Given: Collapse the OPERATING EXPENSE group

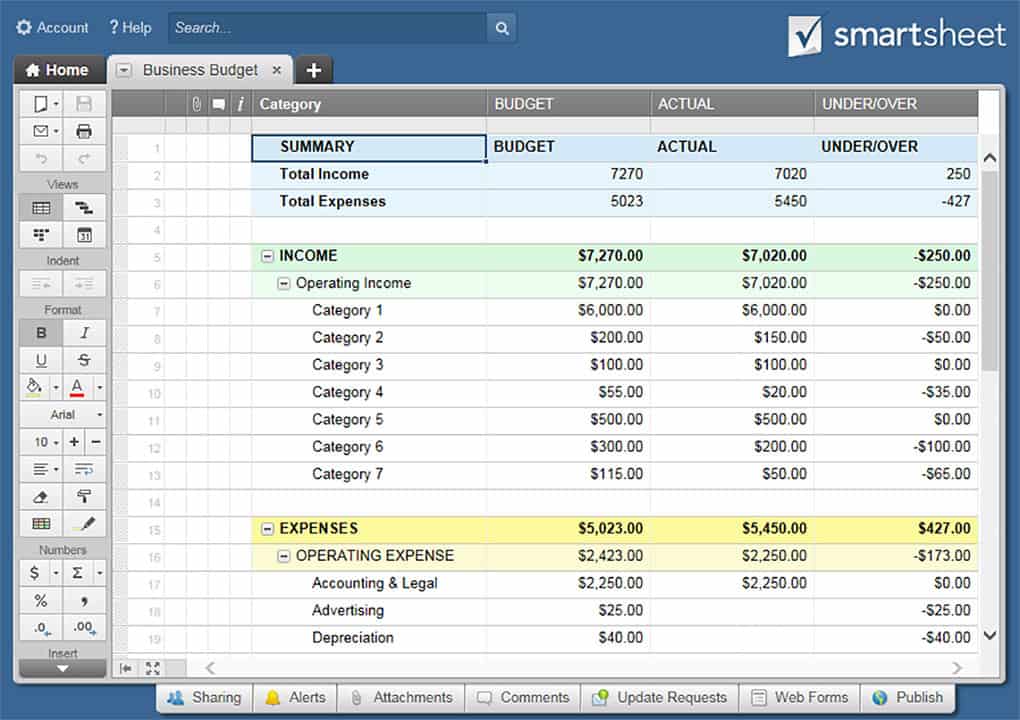Looking at the screenshot, I should click(284, 556).
